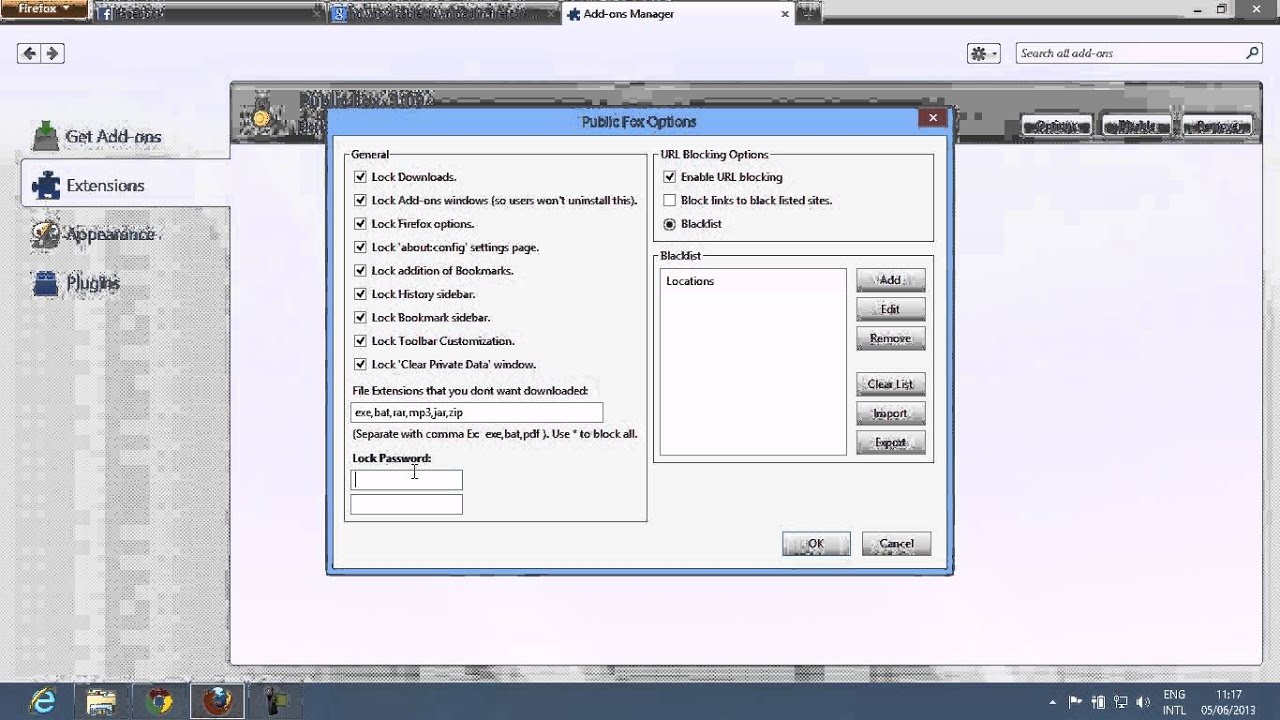Close the Add-ons Manager tab
This screenshot has width=1280, height=720.
pos(786,14)
